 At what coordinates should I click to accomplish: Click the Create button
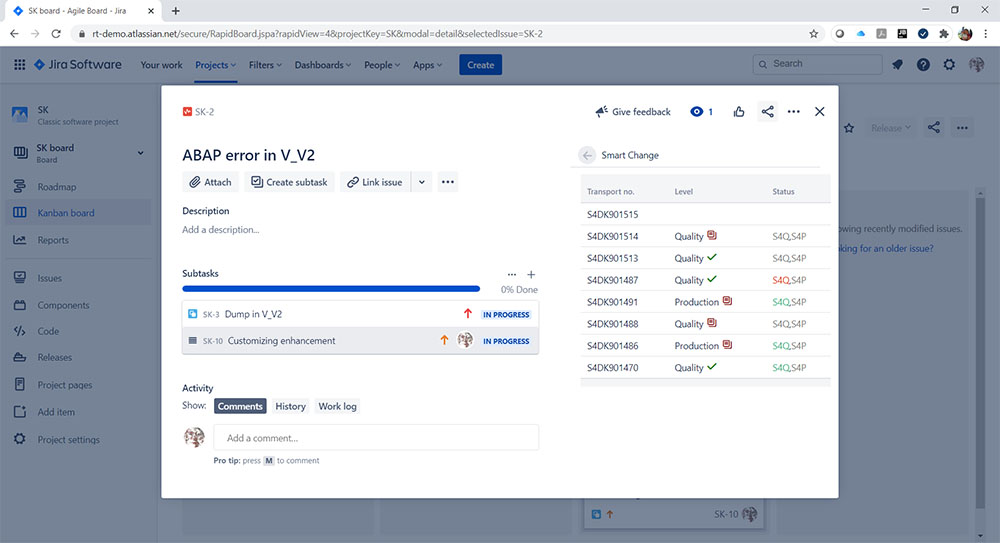point(480,64)
